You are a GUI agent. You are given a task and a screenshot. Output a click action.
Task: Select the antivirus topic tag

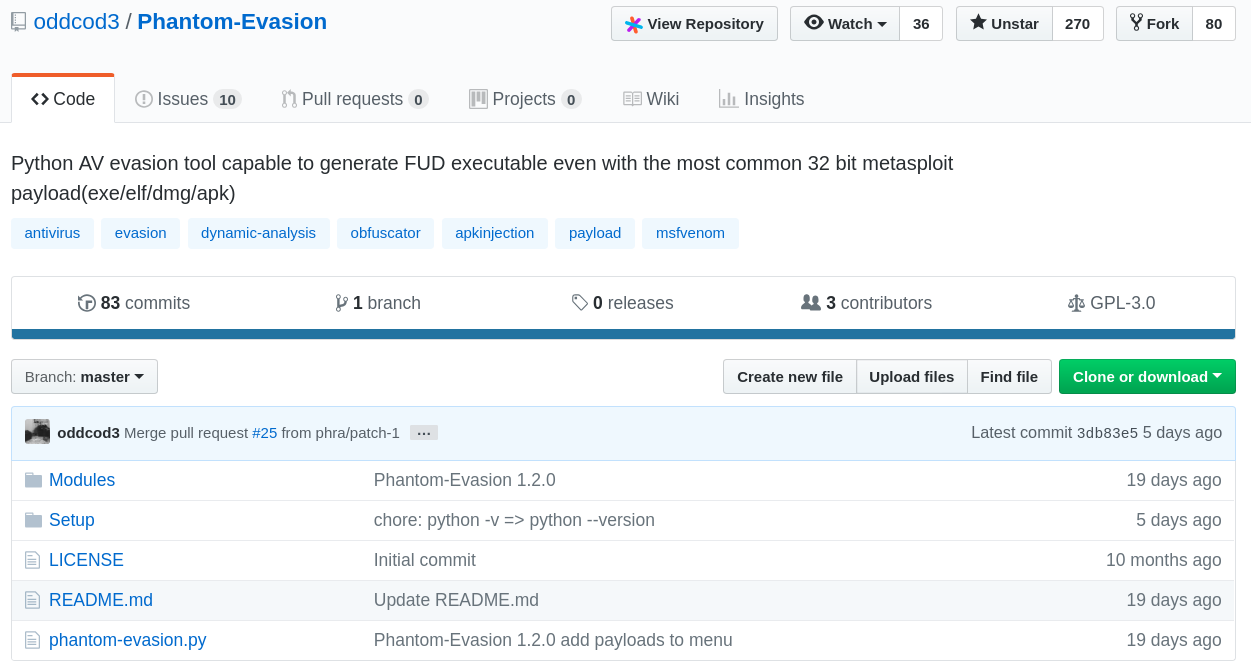52,233
